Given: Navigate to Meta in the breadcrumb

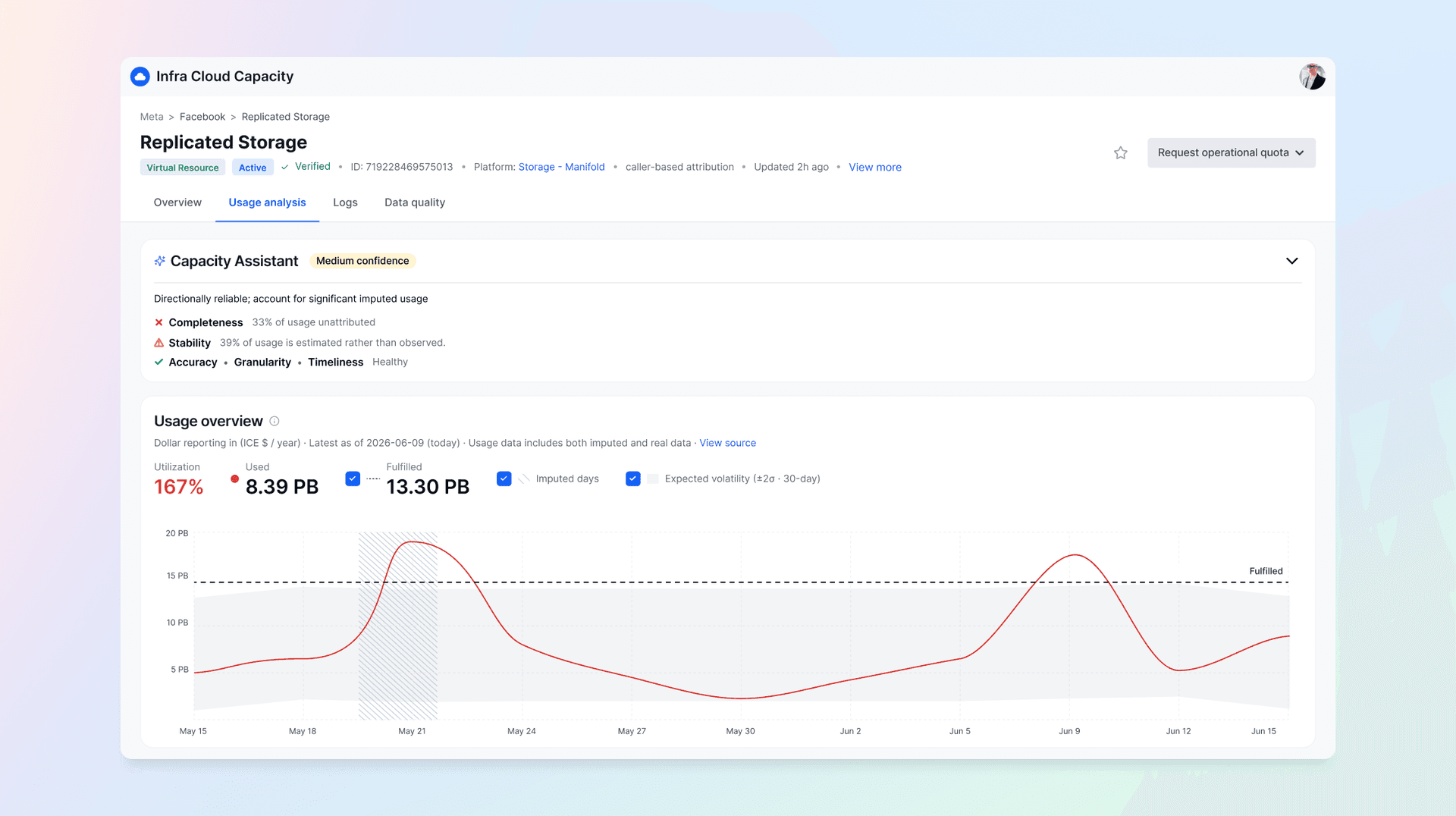Looking at the screenshot, I should coord(152,117).
